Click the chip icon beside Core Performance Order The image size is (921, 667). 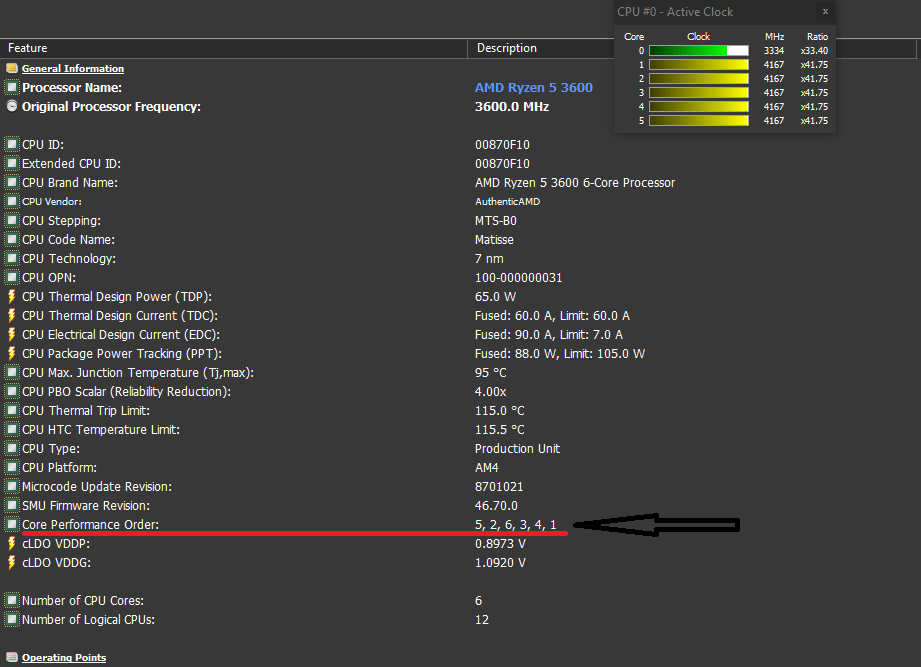coord(12,525)
